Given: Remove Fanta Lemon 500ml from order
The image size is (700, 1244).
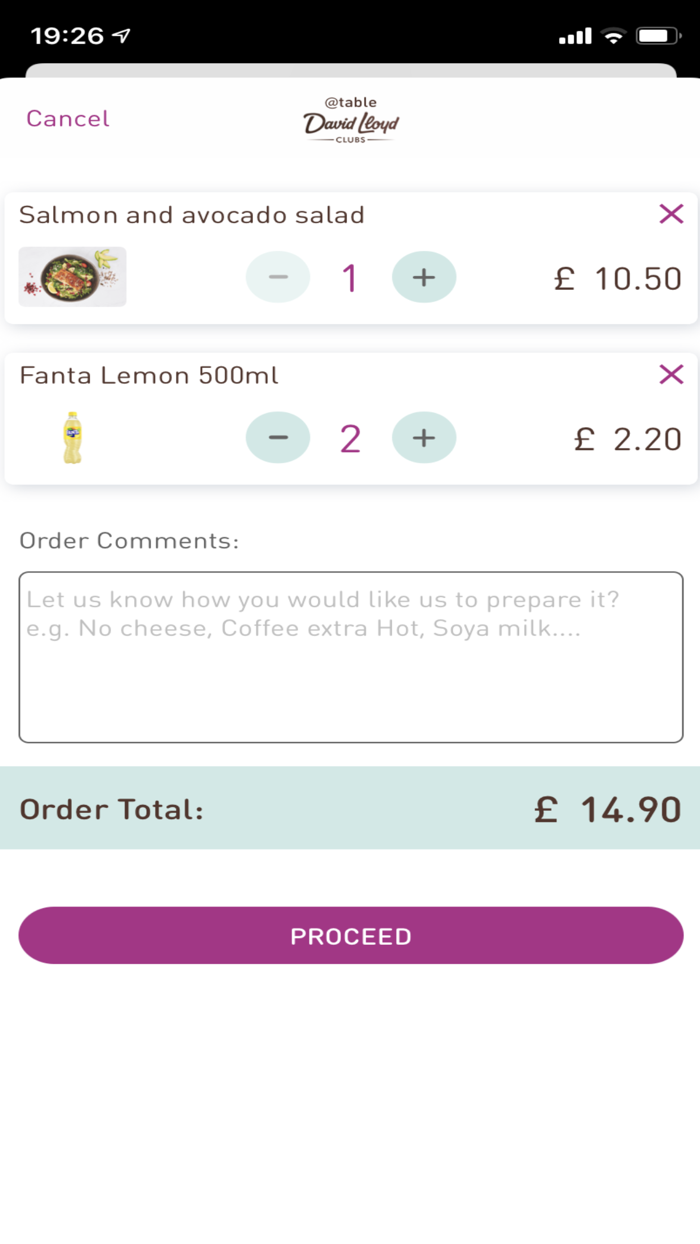Looking at the screenshot, I should (671, 375).
